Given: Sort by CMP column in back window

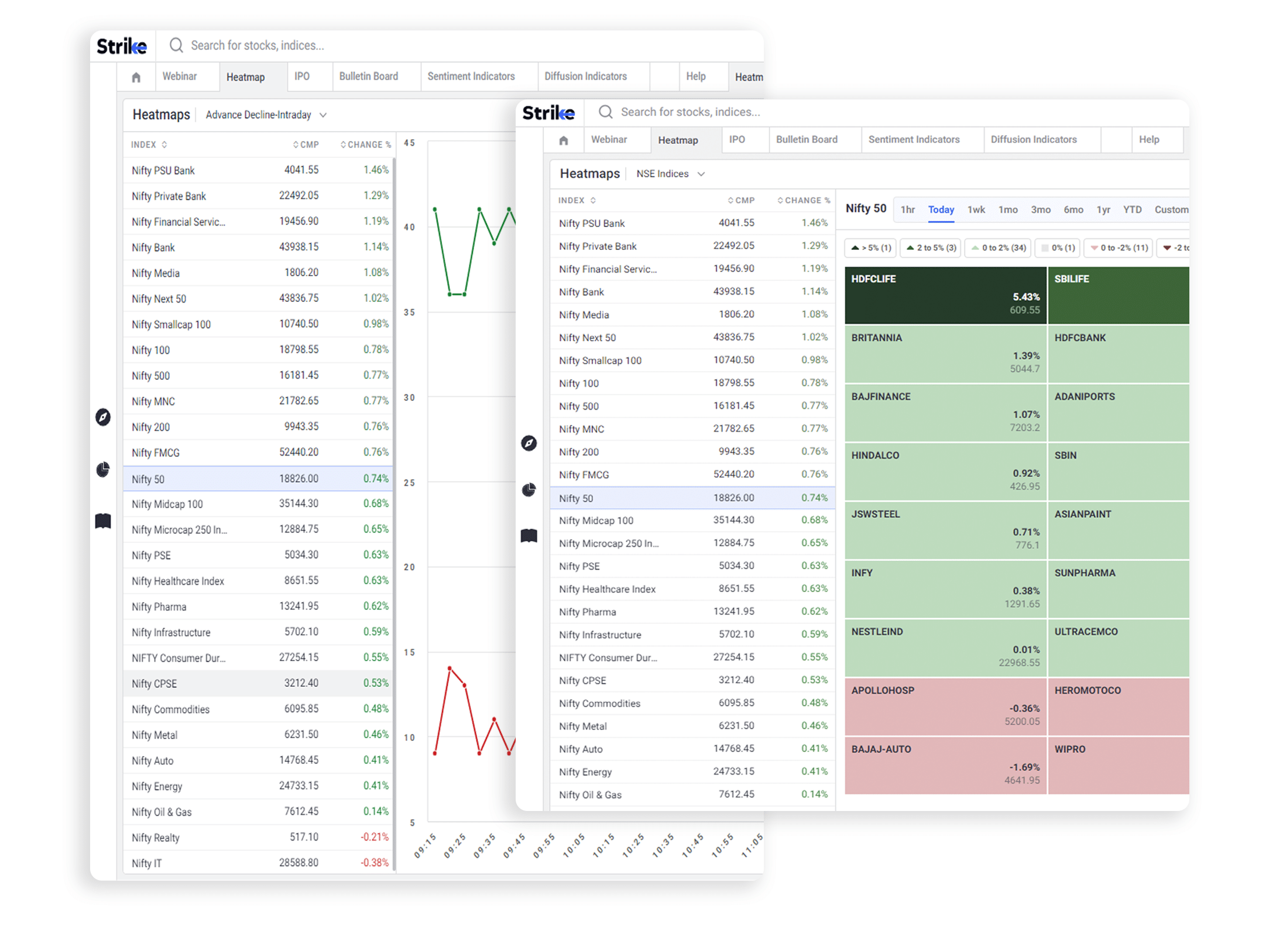Looking at the screenshot, I should tap(306, 145).
